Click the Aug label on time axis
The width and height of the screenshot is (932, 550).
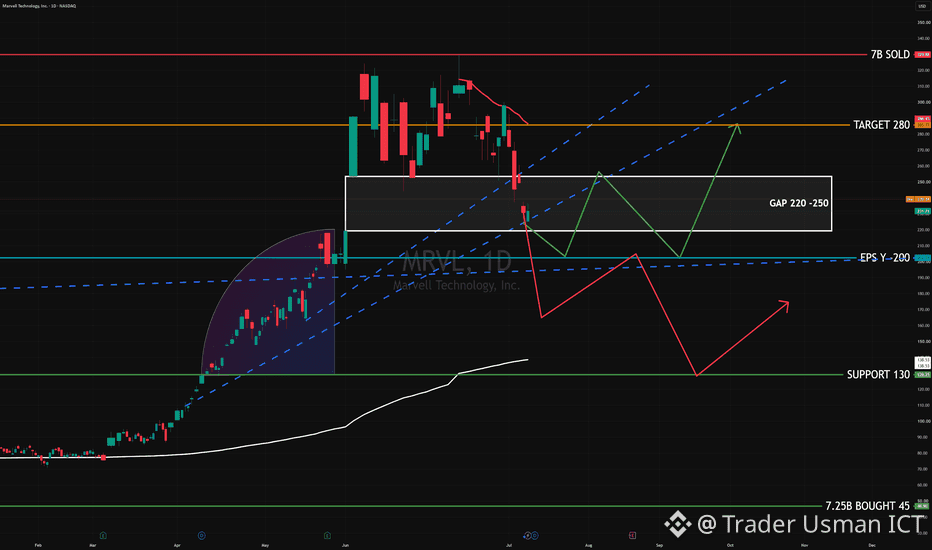pyautogui.click(x=588, y=545)
